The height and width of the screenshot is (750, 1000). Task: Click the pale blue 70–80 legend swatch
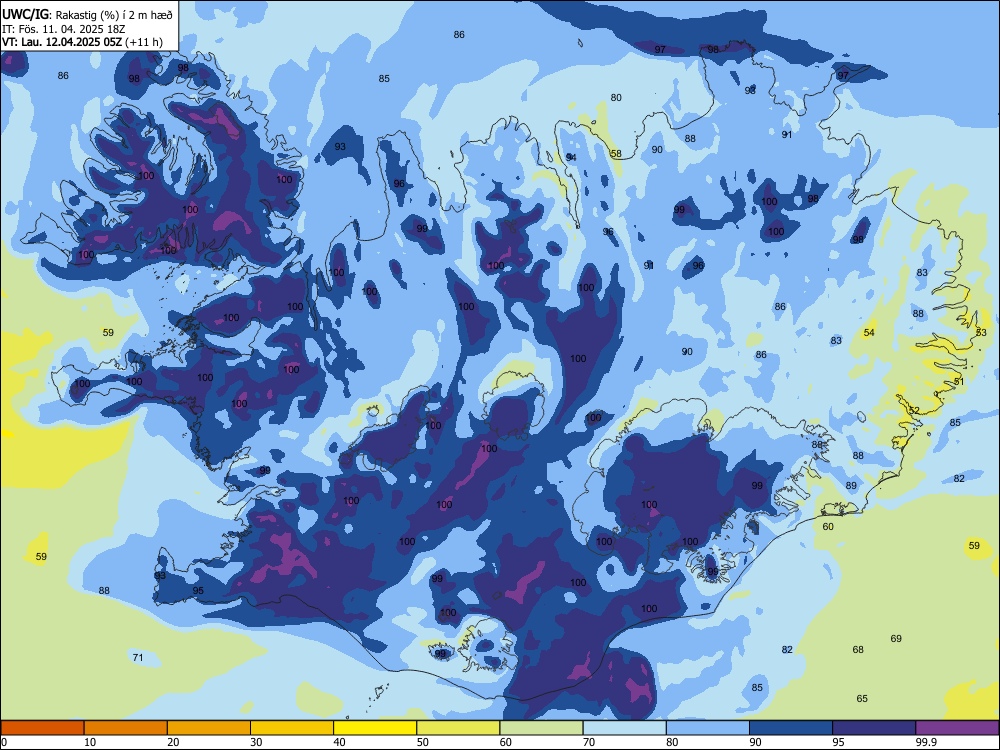624,728
